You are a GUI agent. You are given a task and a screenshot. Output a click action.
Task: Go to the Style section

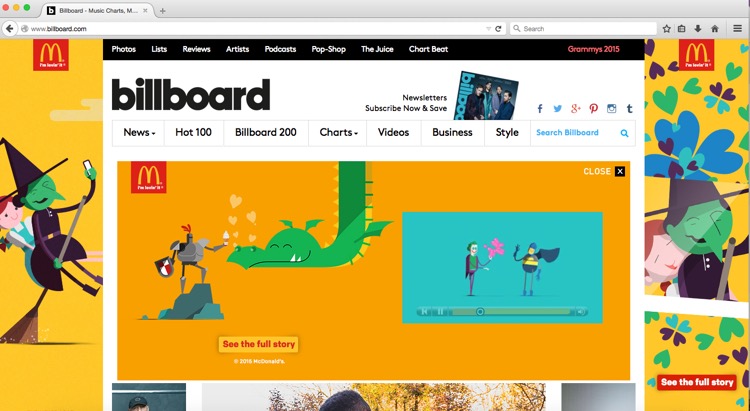[x=507, y=133]
